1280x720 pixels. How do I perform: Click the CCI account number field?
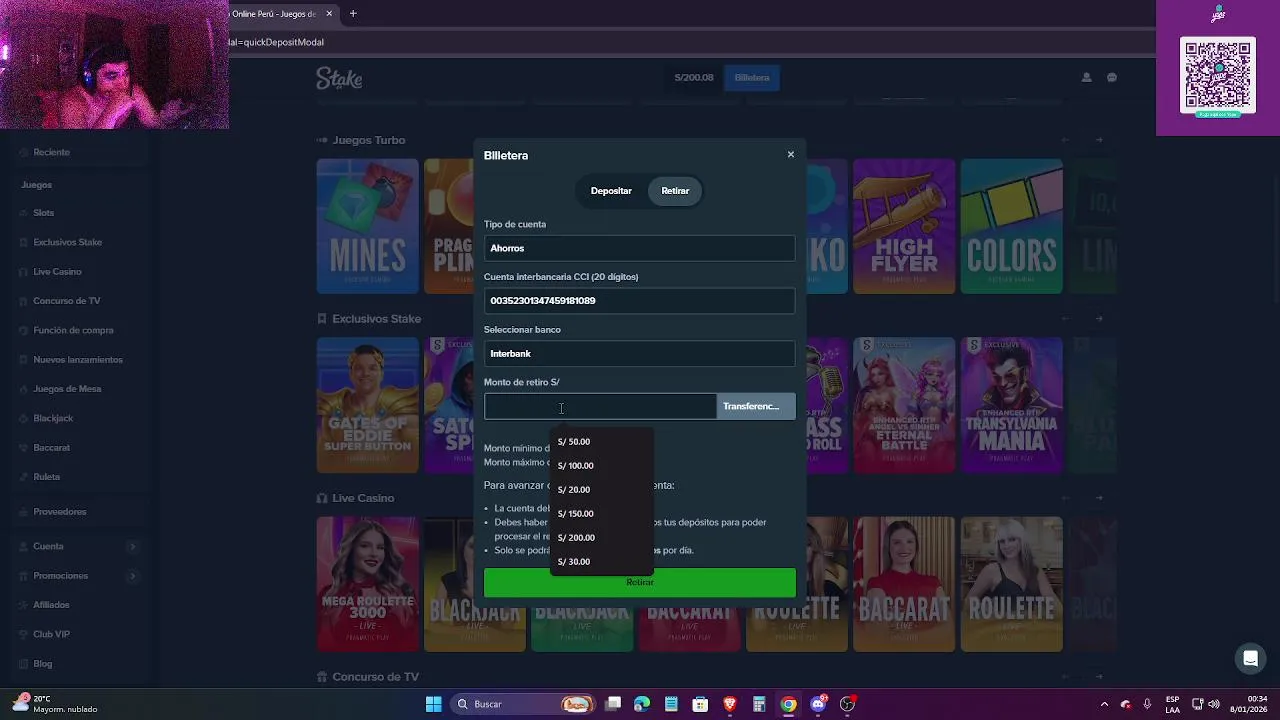[x=639, y=301]
